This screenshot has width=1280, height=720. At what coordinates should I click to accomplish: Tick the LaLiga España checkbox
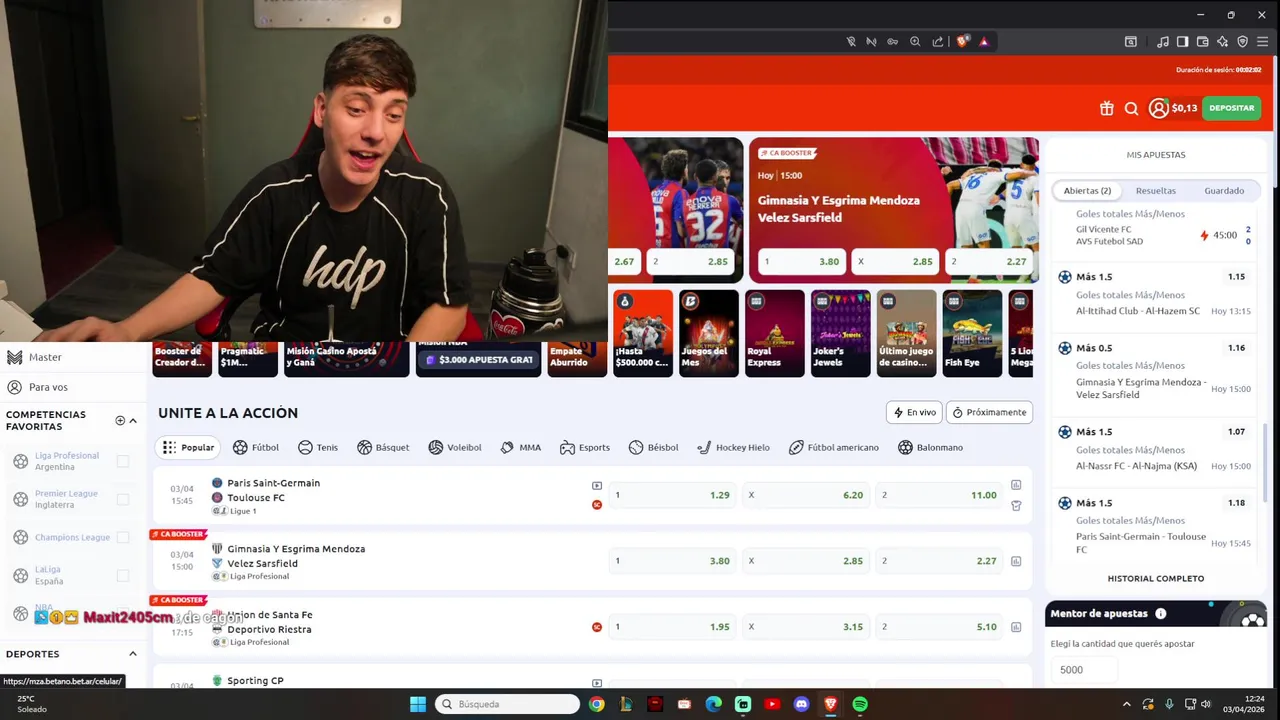click(x=123, y=575)
